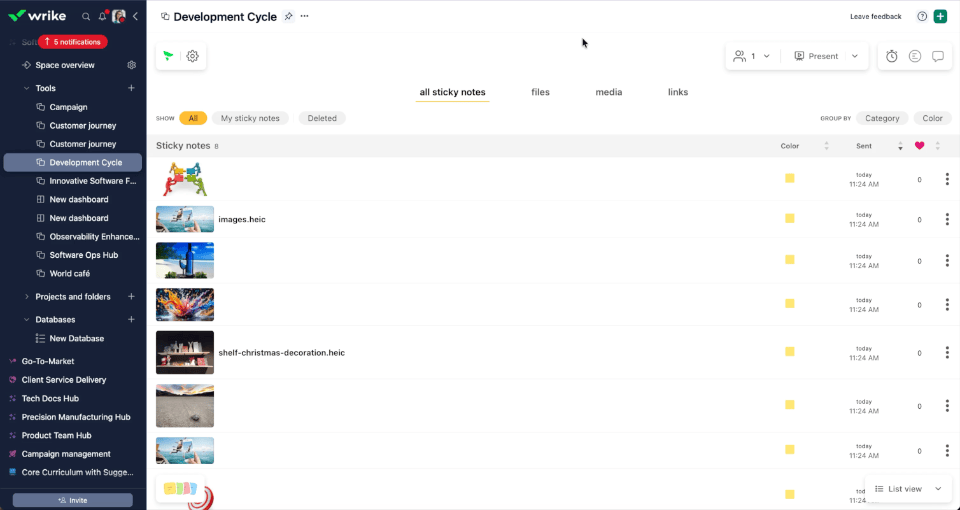Viewport: 960px width, 510px height.
Task: Switch to the links tab
Action: (678, 92)
